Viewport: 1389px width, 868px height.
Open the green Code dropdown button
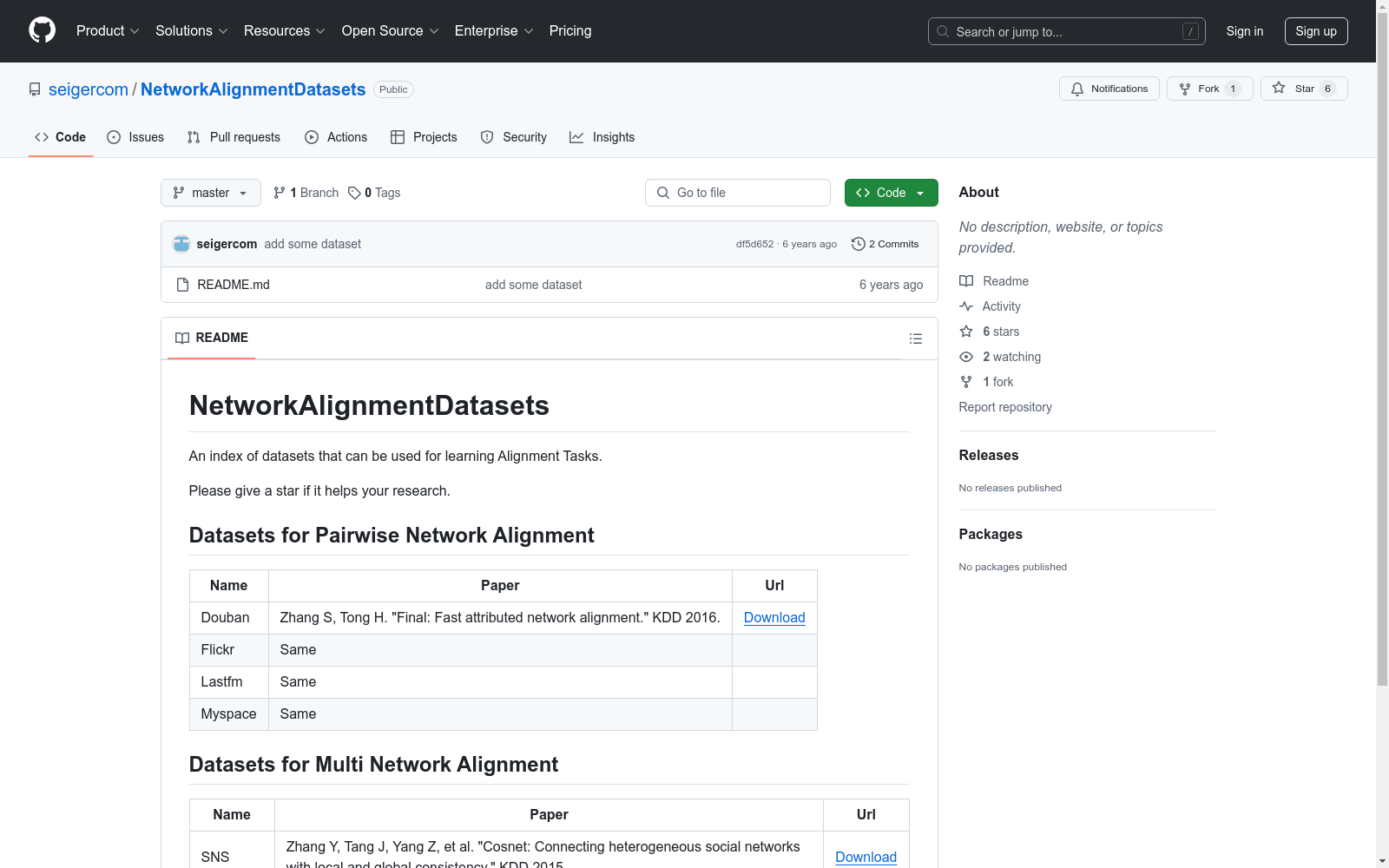[x=891, y=193]
